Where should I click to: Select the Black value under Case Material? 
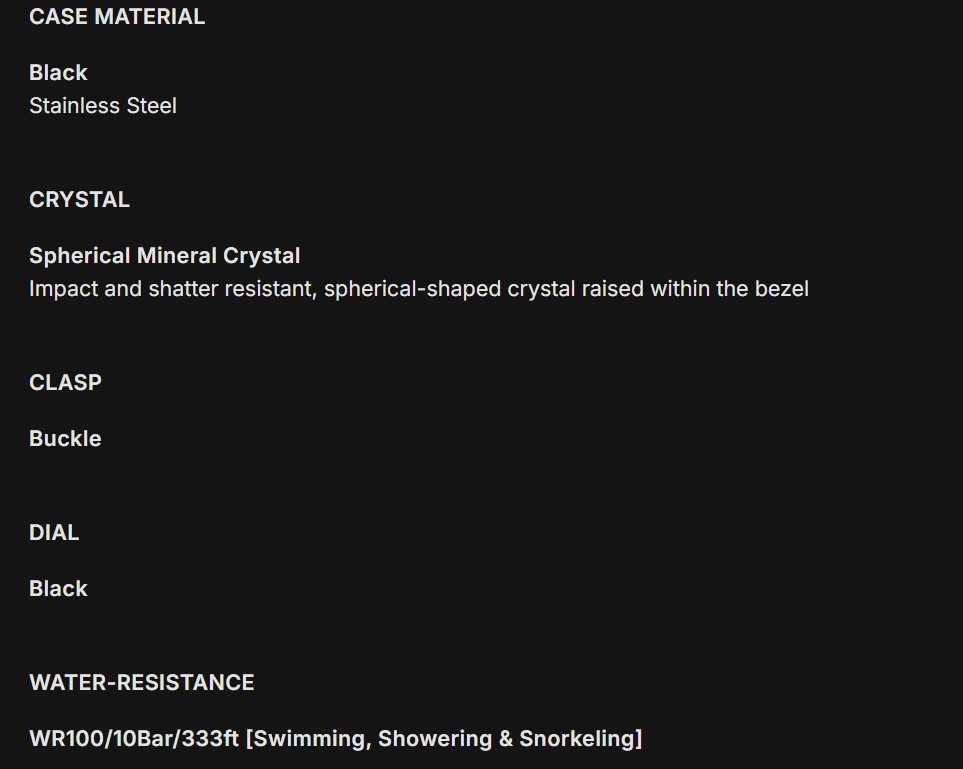[x=58, y=72]
